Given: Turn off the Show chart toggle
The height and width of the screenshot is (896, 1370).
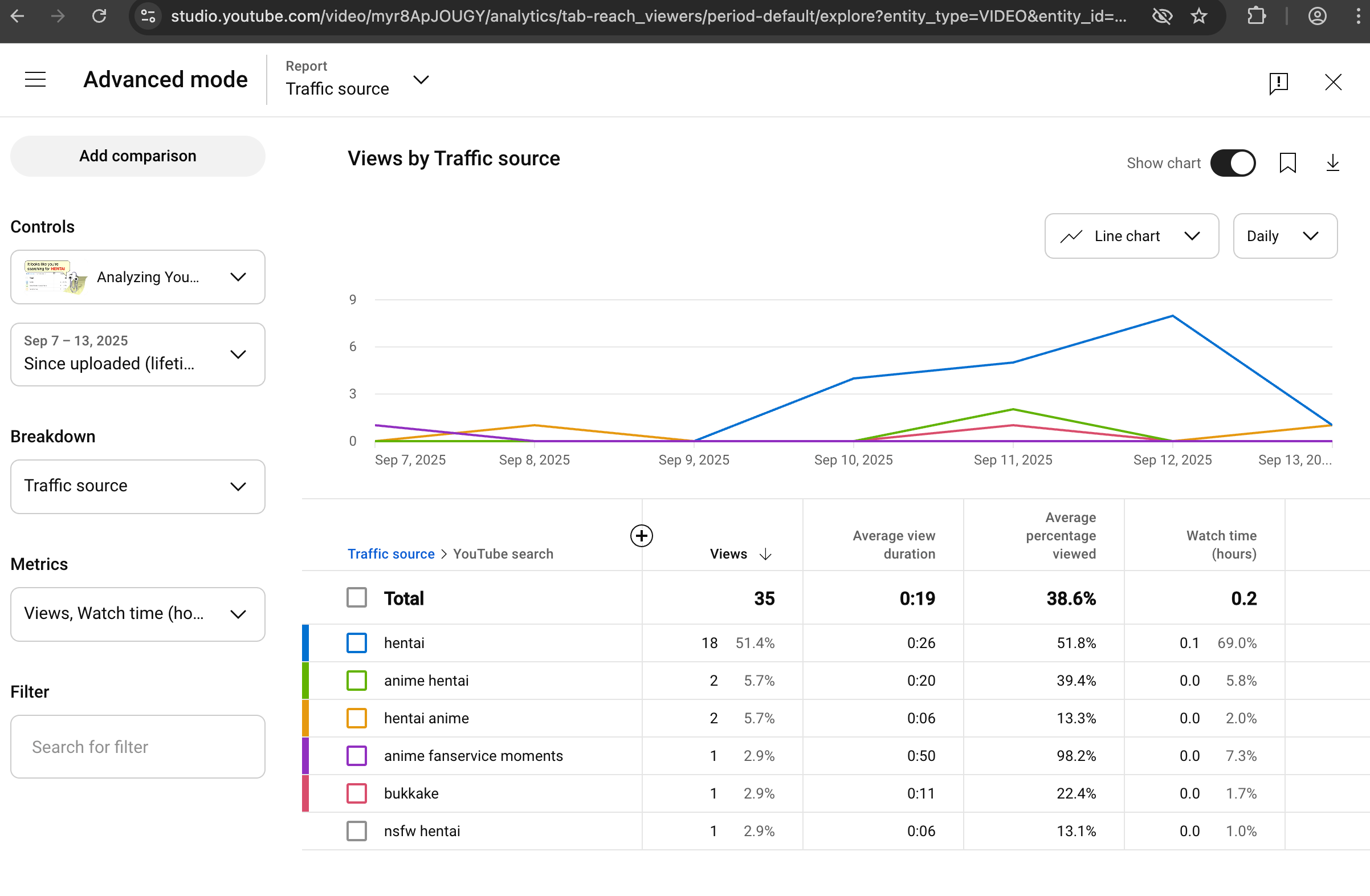Looking at the screenshot, I should click(1233, 164).
